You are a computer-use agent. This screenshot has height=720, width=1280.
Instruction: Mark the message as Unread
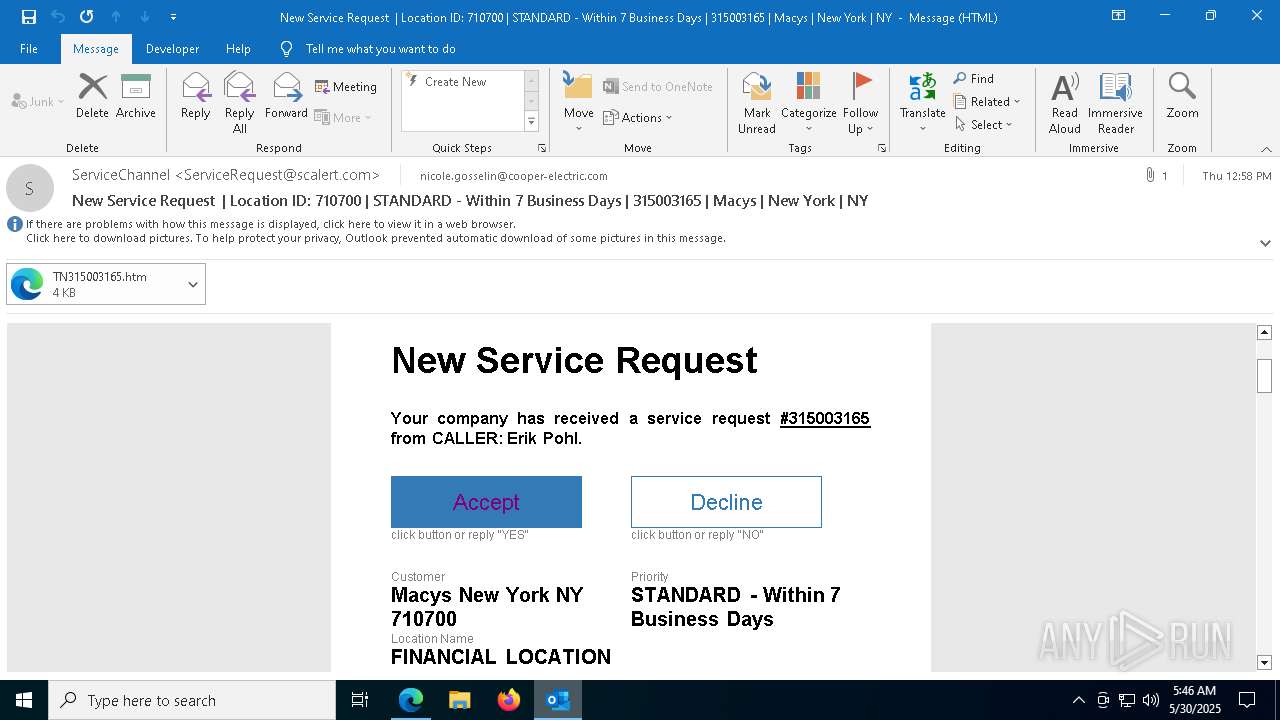coord(757,103)
